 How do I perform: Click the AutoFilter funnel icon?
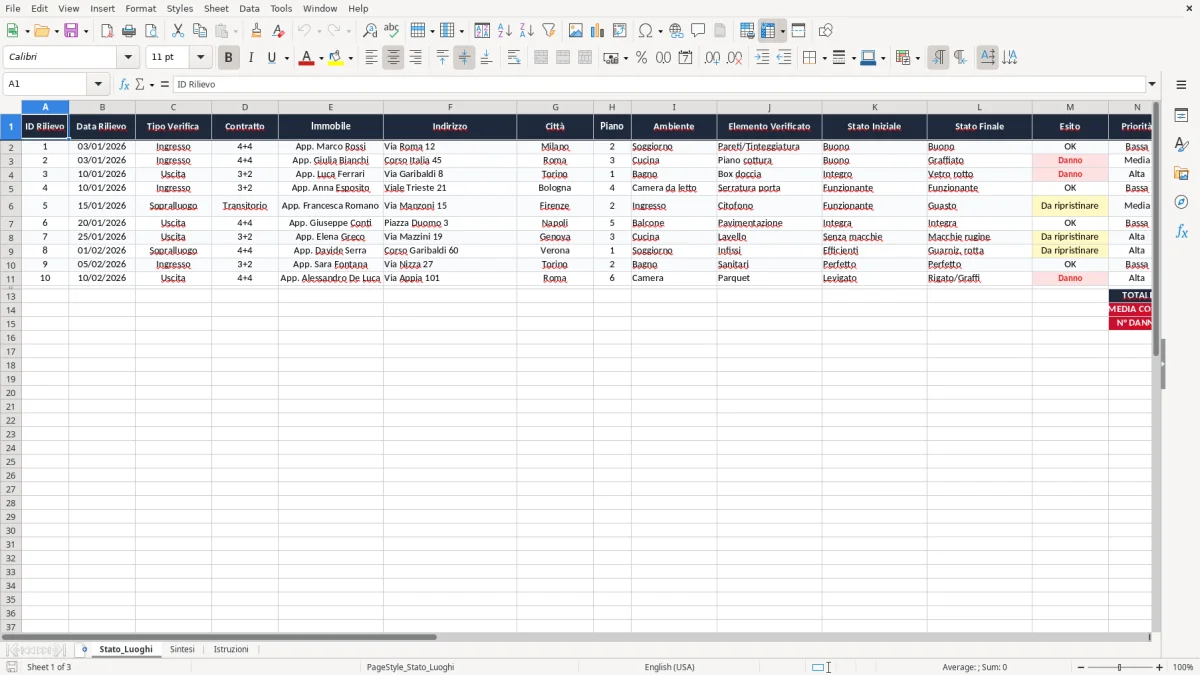(549, 31)
